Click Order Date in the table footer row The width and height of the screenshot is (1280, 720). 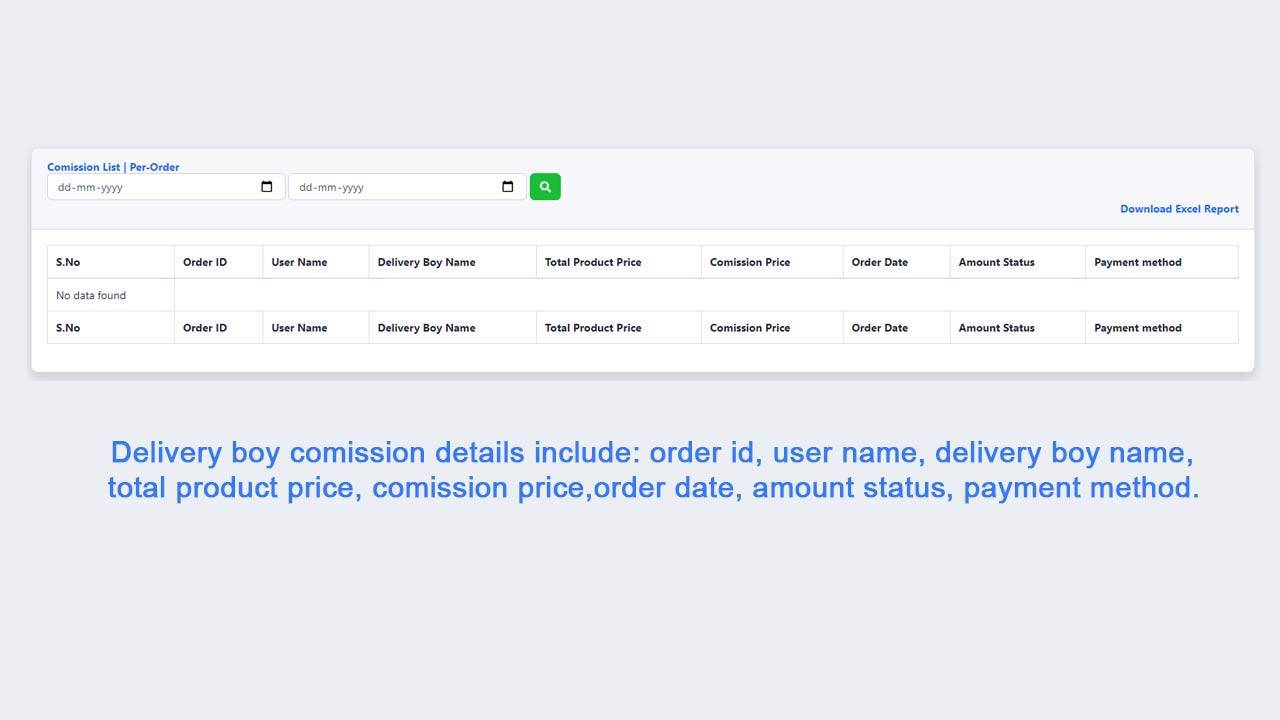click(x=880, y=328)
